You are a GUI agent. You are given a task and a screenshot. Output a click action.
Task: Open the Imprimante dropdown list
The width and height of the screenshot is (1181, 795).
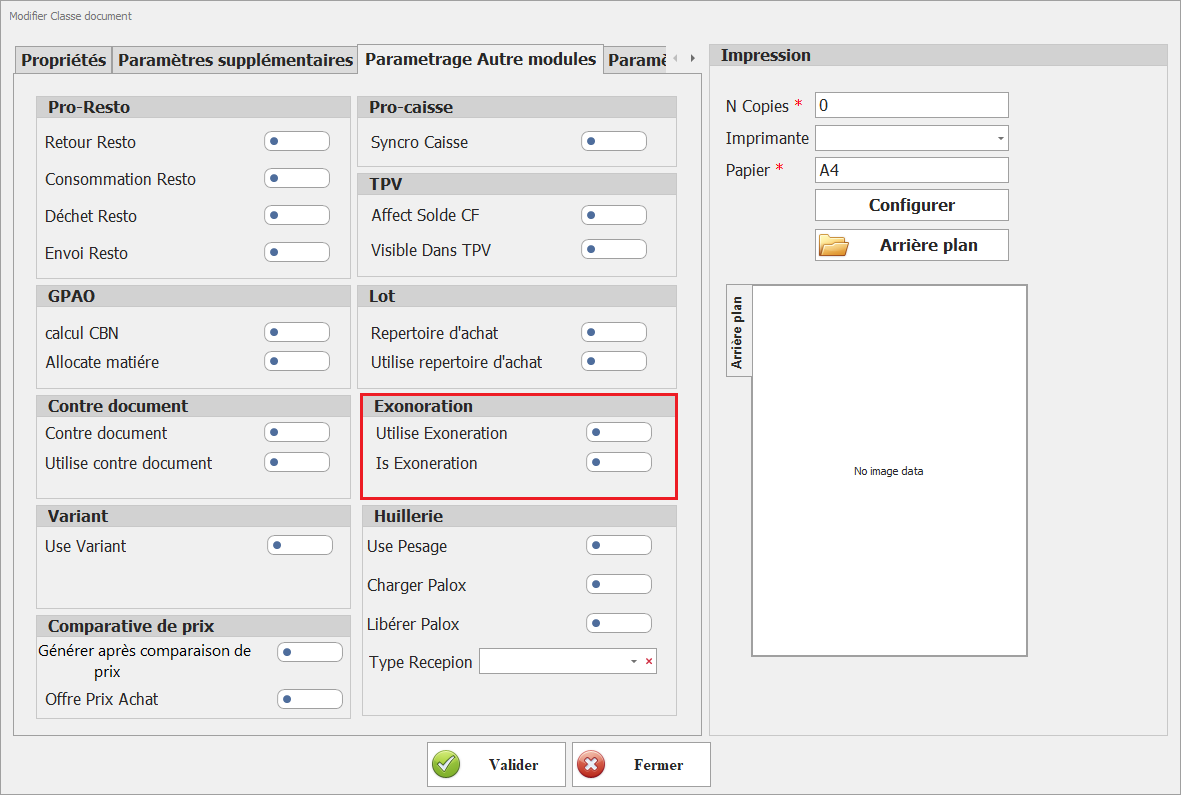pyautogui.click(x=1000, y=138)
